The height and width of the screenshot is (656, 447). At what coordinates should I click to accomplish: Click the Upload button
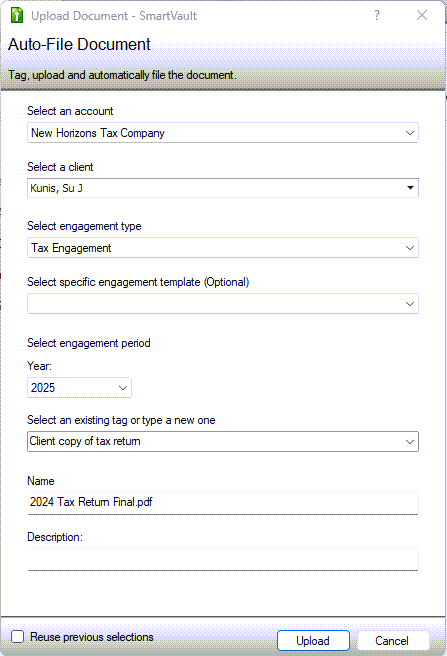pos(313,641)
